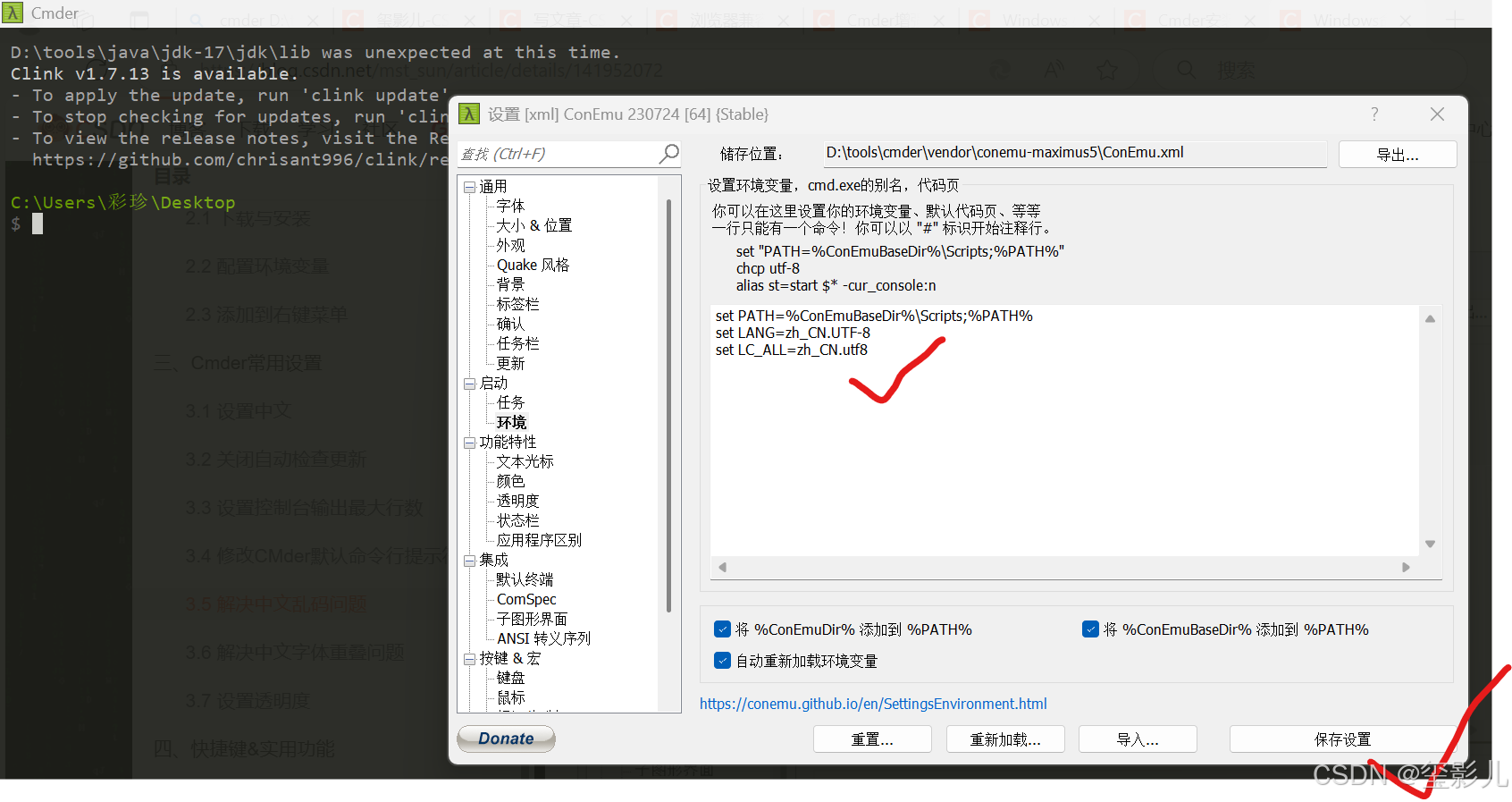Select 背景 in settings tree
Screen dimensions: 1512x802
point(511,284)
